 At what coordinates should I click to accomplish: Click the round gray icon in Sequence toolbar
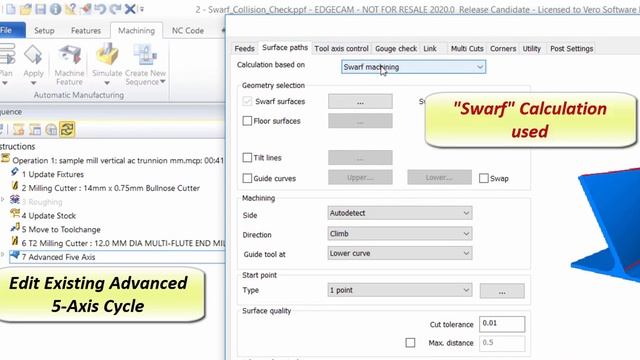(x=51, y=130)
